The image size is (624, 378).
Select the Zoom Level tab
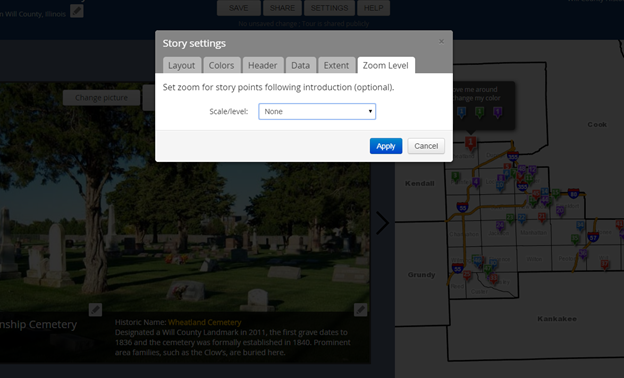386,65
